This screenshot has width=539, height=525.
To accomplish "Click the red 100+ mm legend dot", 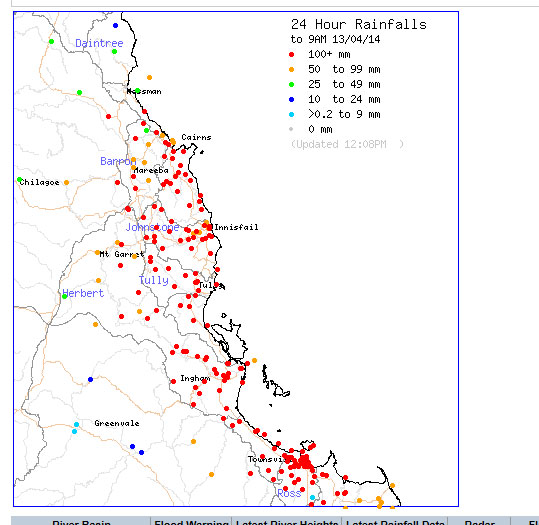I will (x=292, y=54).
